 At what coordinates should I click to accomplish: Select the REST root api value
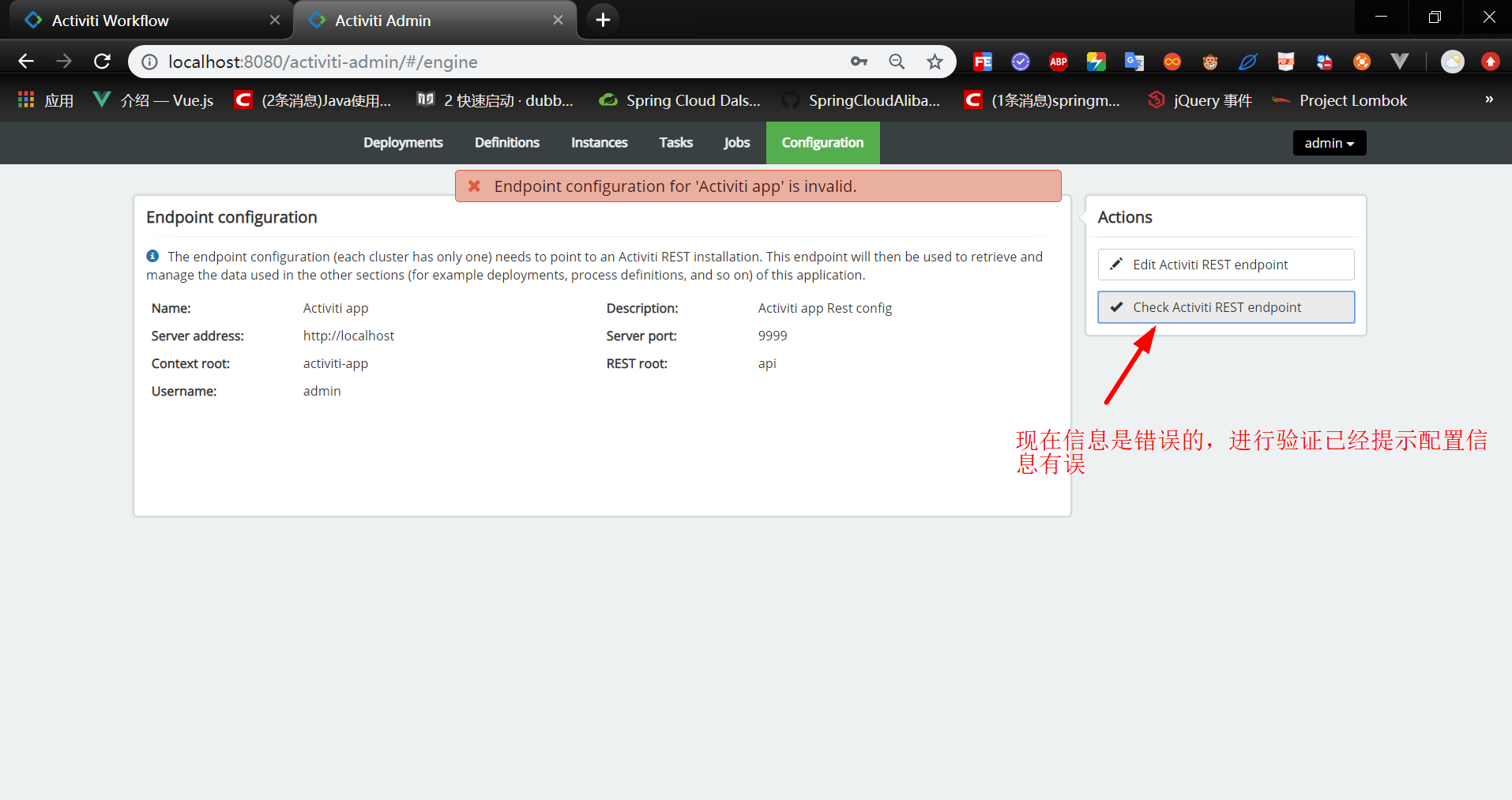(767, 363)
